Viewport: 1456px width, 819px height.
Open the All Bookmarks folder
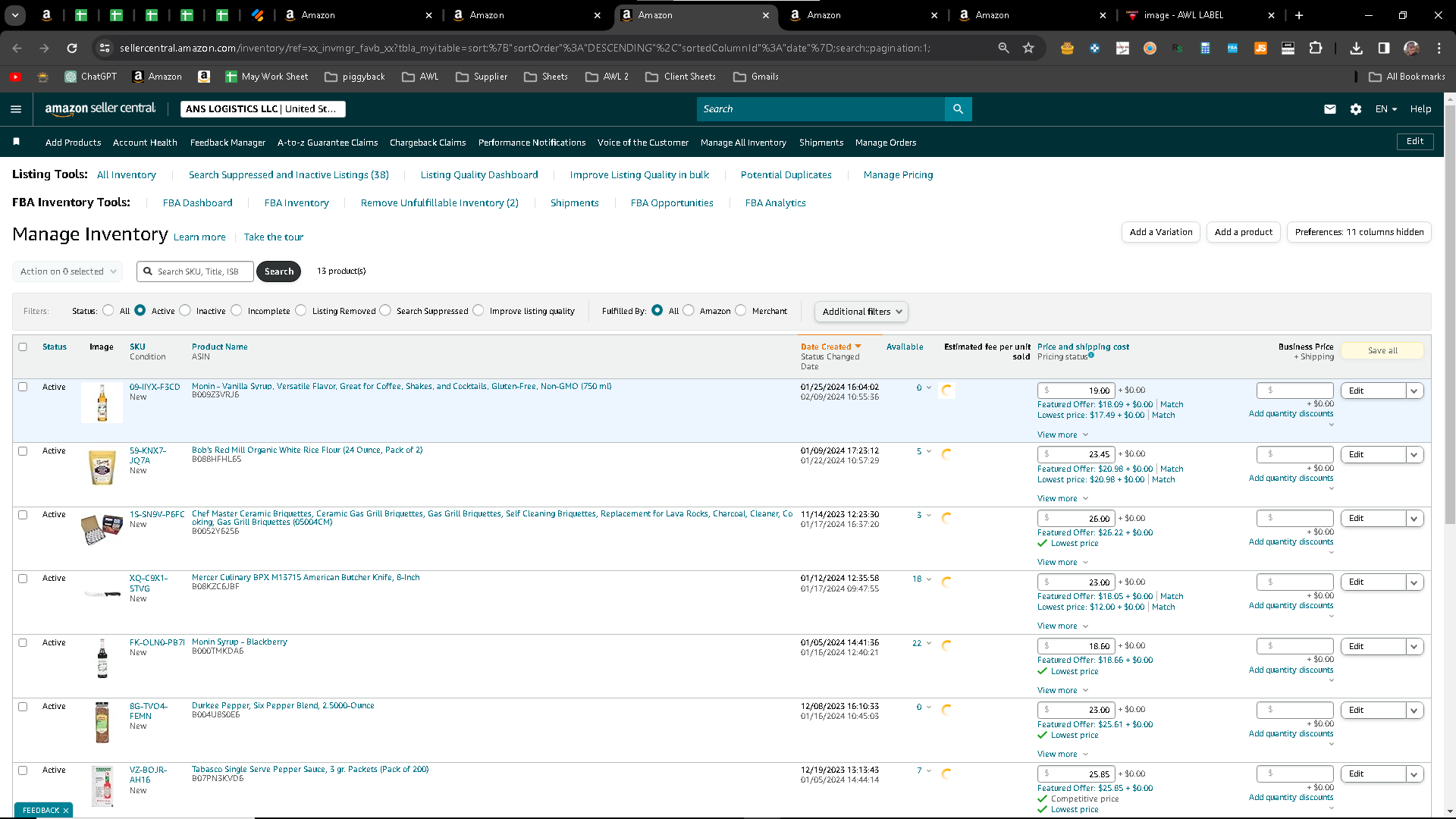pyautogui.click(x=1407, y=77)
